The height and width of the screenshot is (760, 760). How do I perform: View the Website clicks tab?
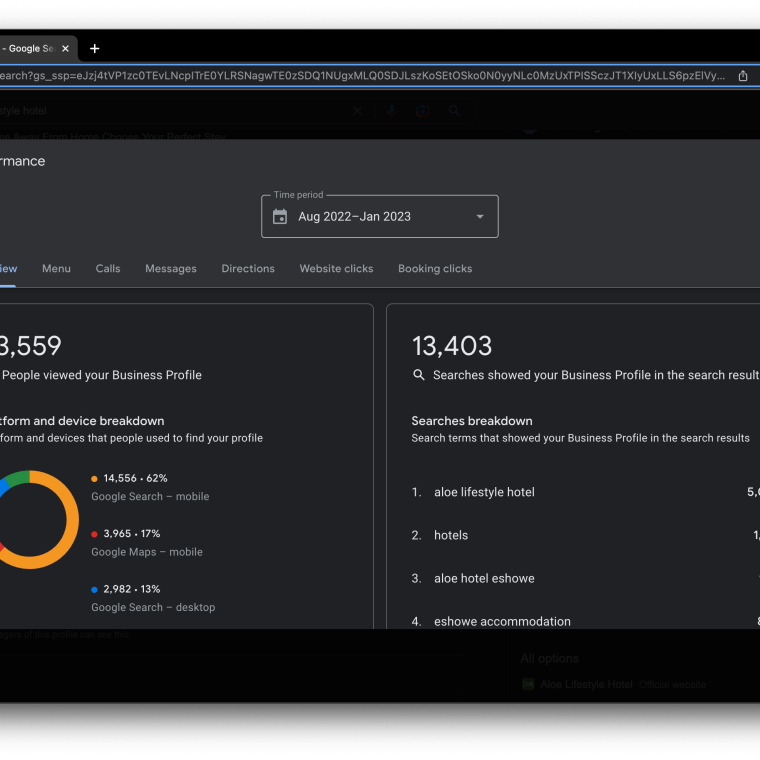[x=336, y=269]
